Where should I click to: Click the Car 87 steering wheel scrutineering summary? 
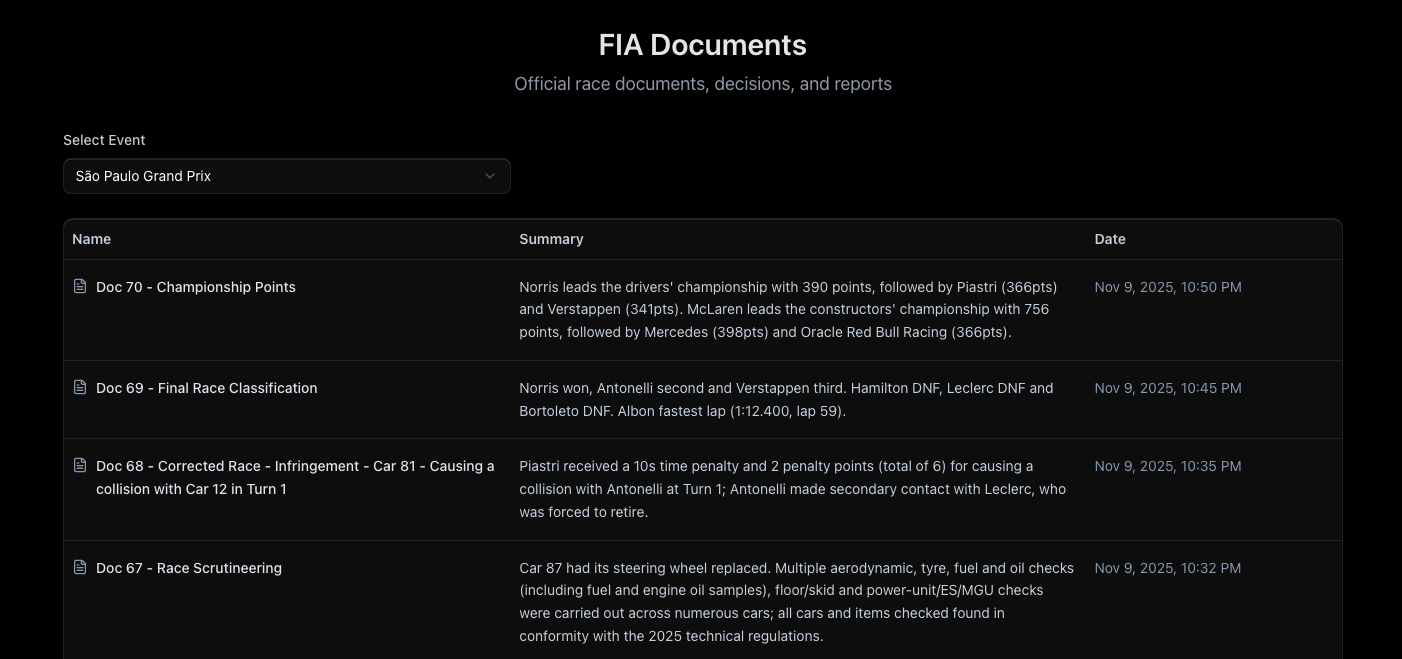[796, 601]
